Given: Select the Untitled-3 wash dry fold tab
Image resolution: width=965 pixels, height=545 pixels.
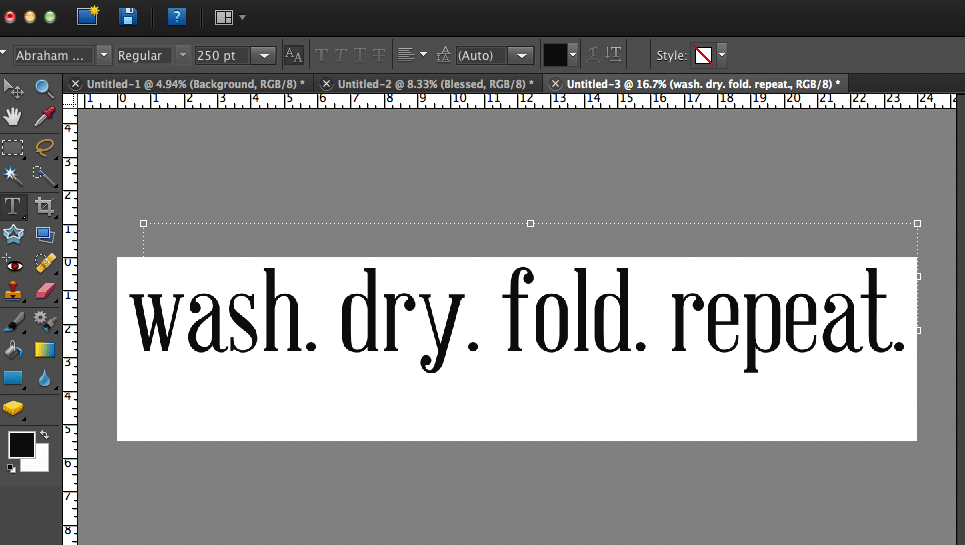Looking at the screenshot, I should coord(703,84).
